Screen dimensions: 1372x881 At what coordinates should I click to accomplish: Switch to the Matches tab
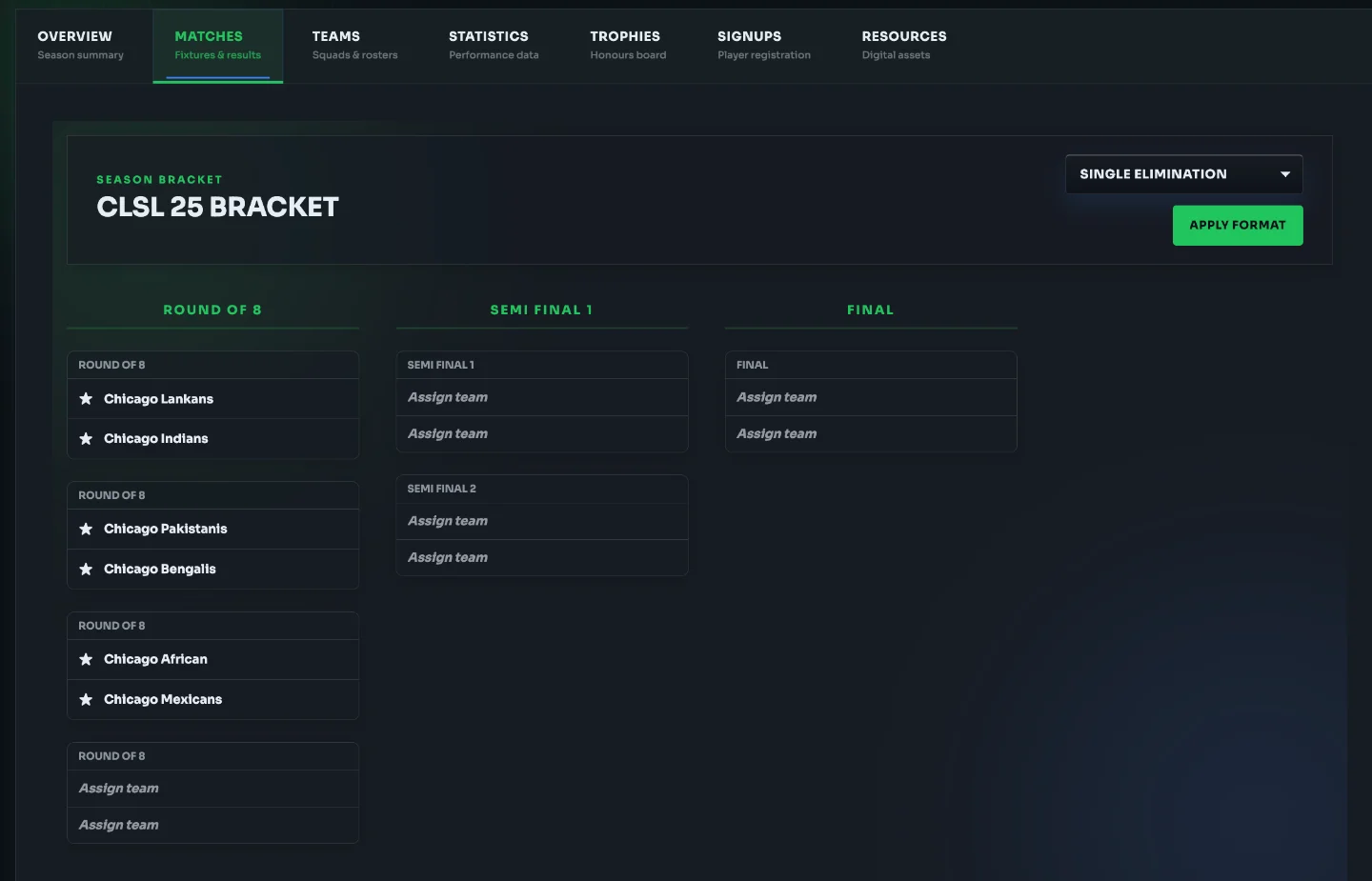[x=217, y=46]
